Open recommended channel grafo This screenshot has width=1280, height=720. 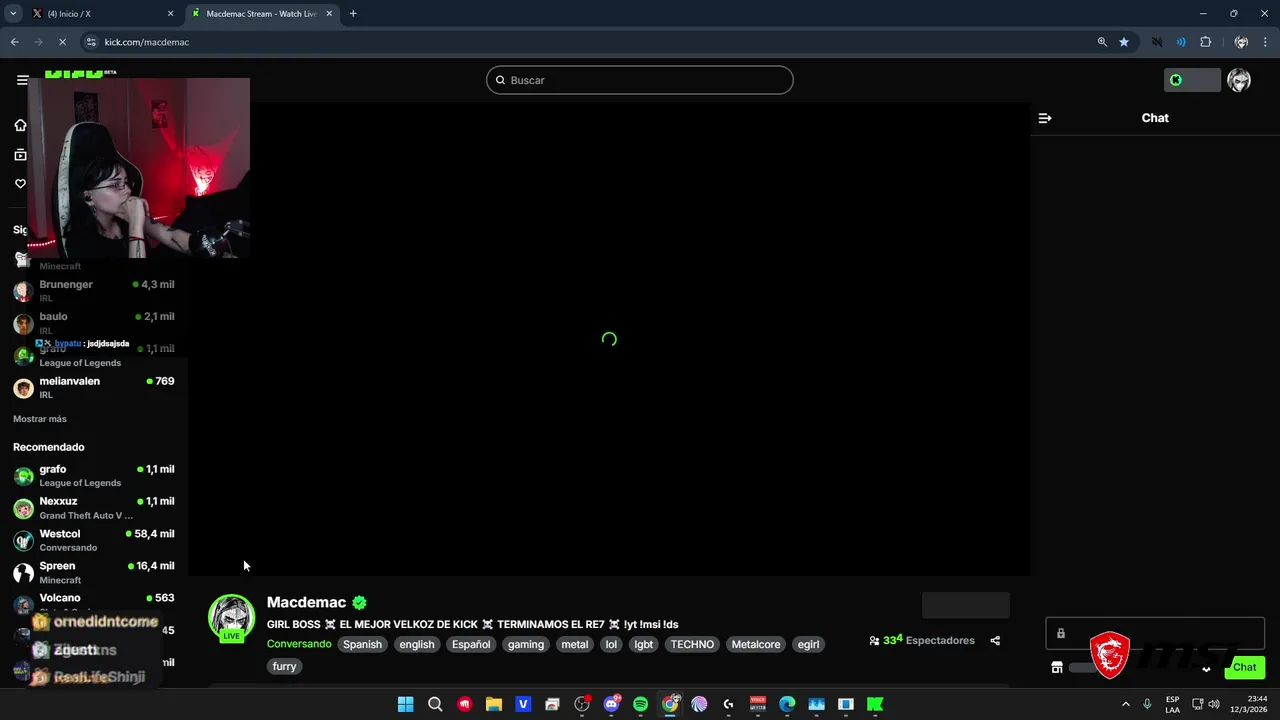tap(94, 475)
